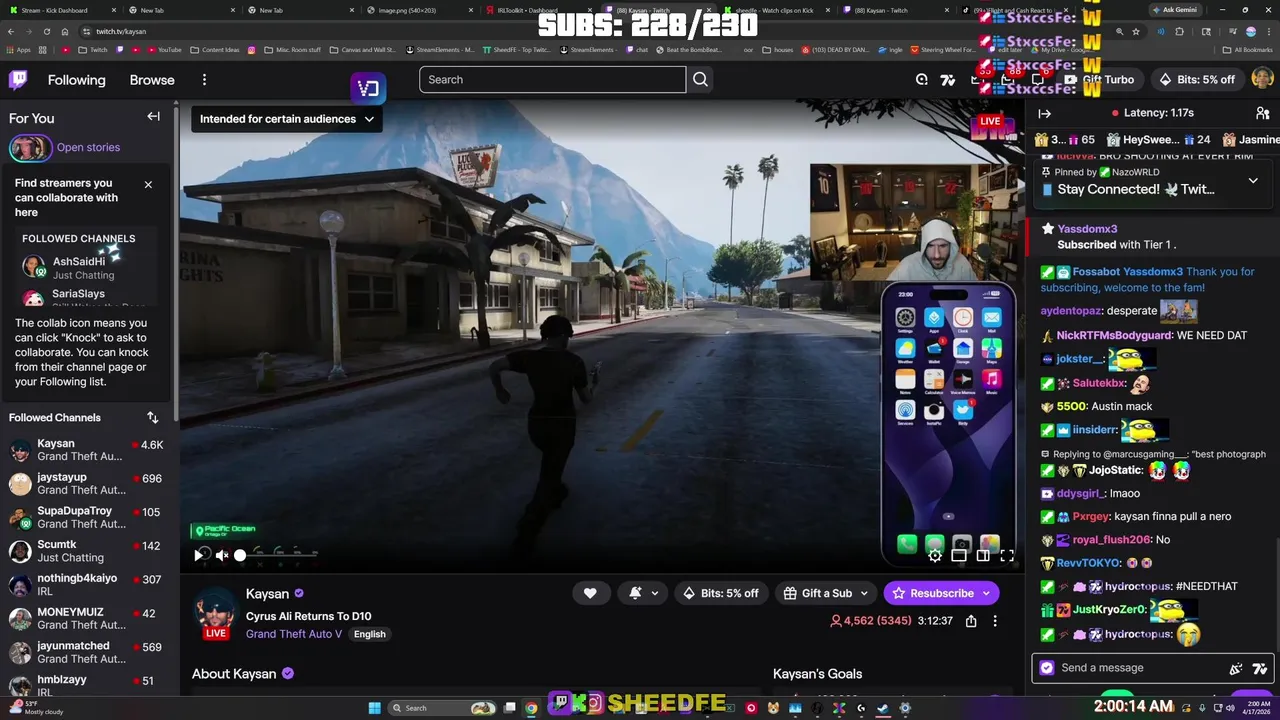Enter fullscreen on the player

coord(1007,555)
